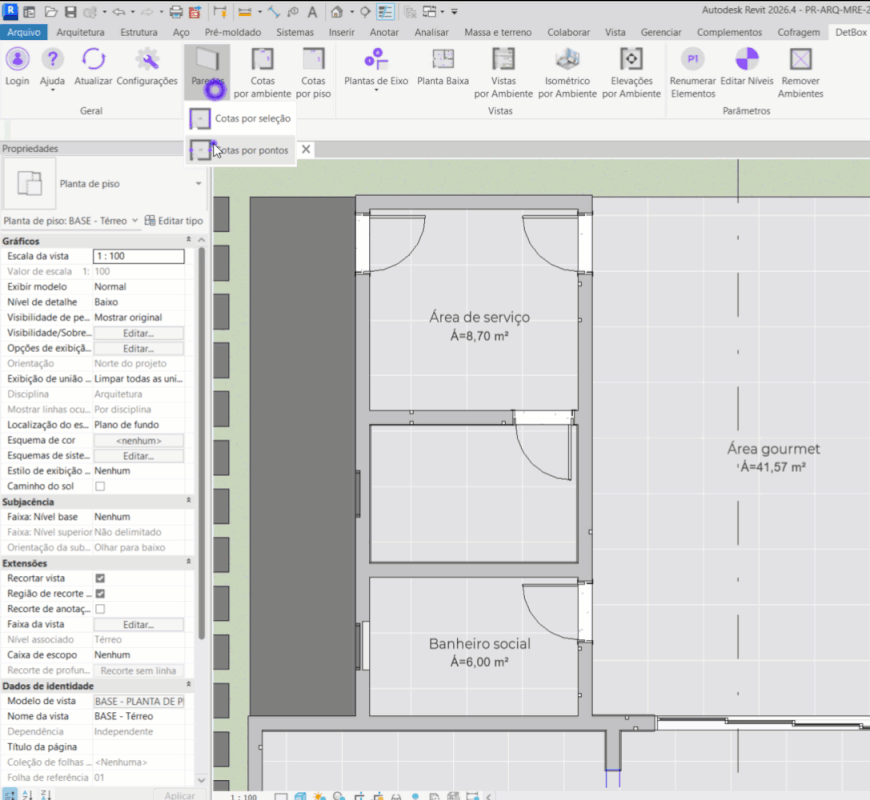Create Isométrico por Ambiente view
The image size is (870, 800).
pyautogui.click(x=567, y=73)
